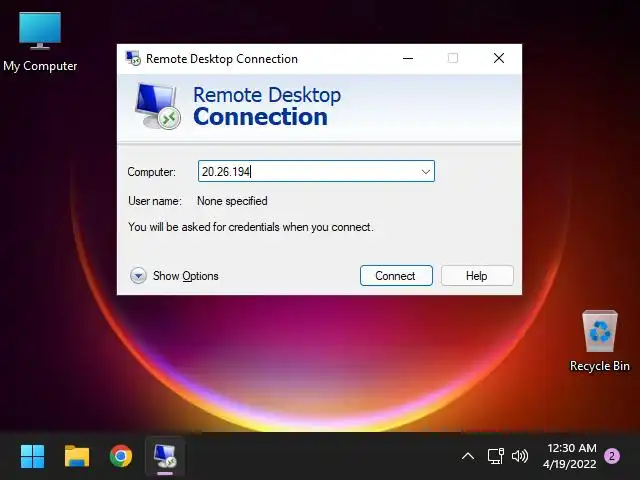
Task: Click Remote Desktop Connection taskbar icon
Action: [165, 456]
